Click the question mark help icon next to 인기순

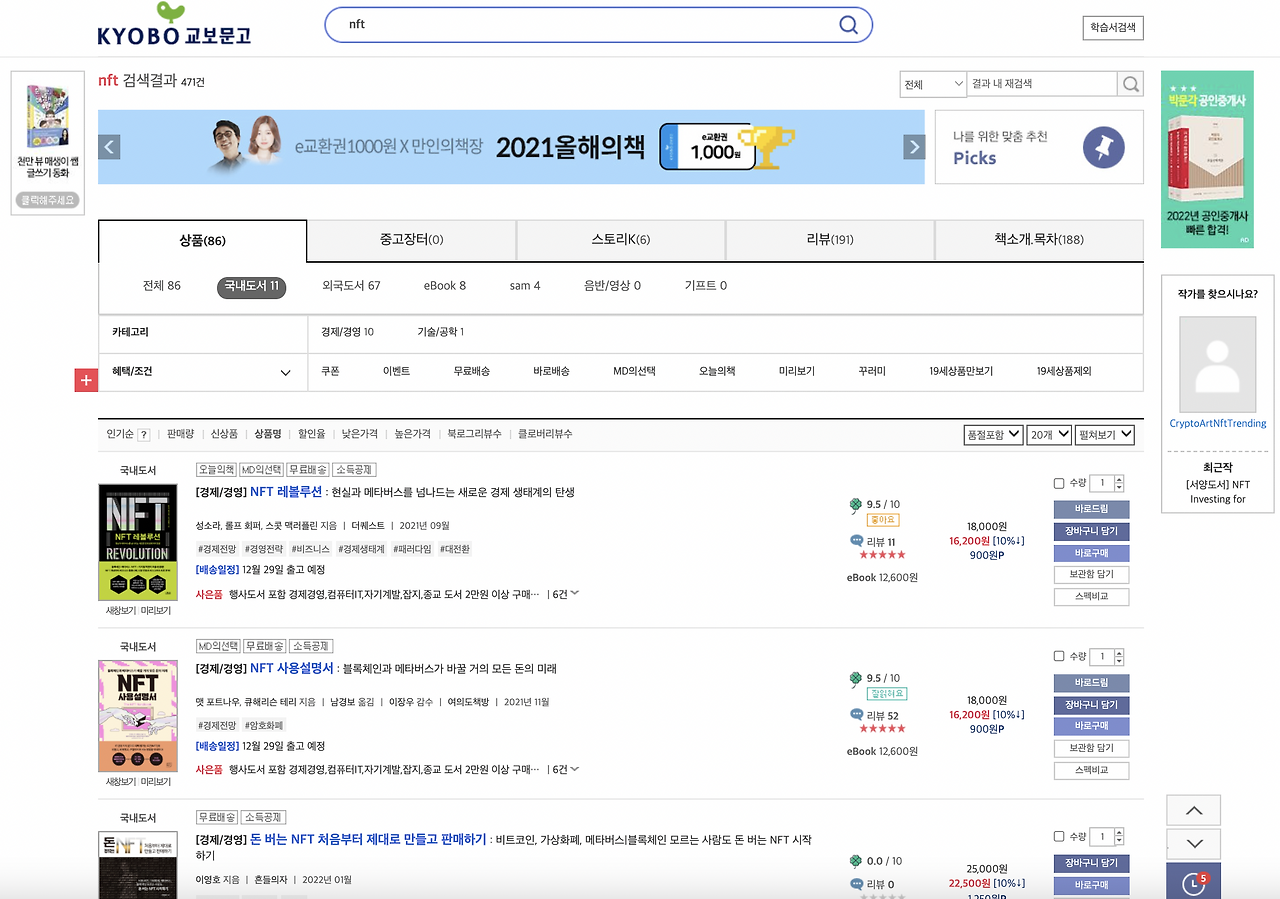coord(143,434)
